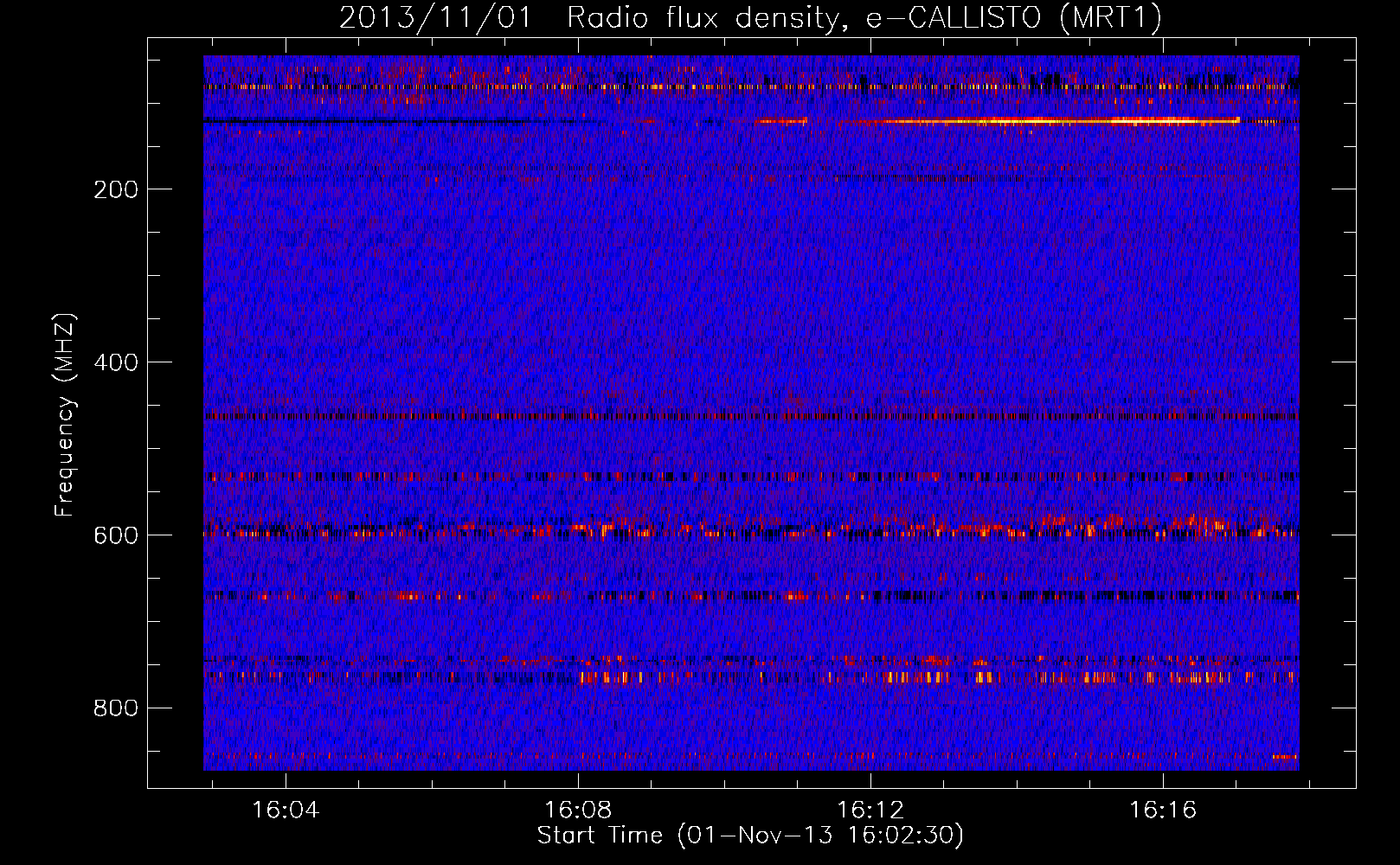This screenshot has height=865, width=1400.
Task: Click the '400' frequency tick label
Action: (116, 362)
